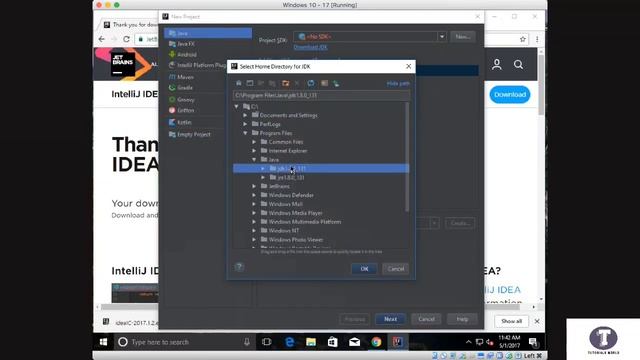Select the Windows Mail folder
The height and width of the screenshot is (360, 640).
click(285, 204)
